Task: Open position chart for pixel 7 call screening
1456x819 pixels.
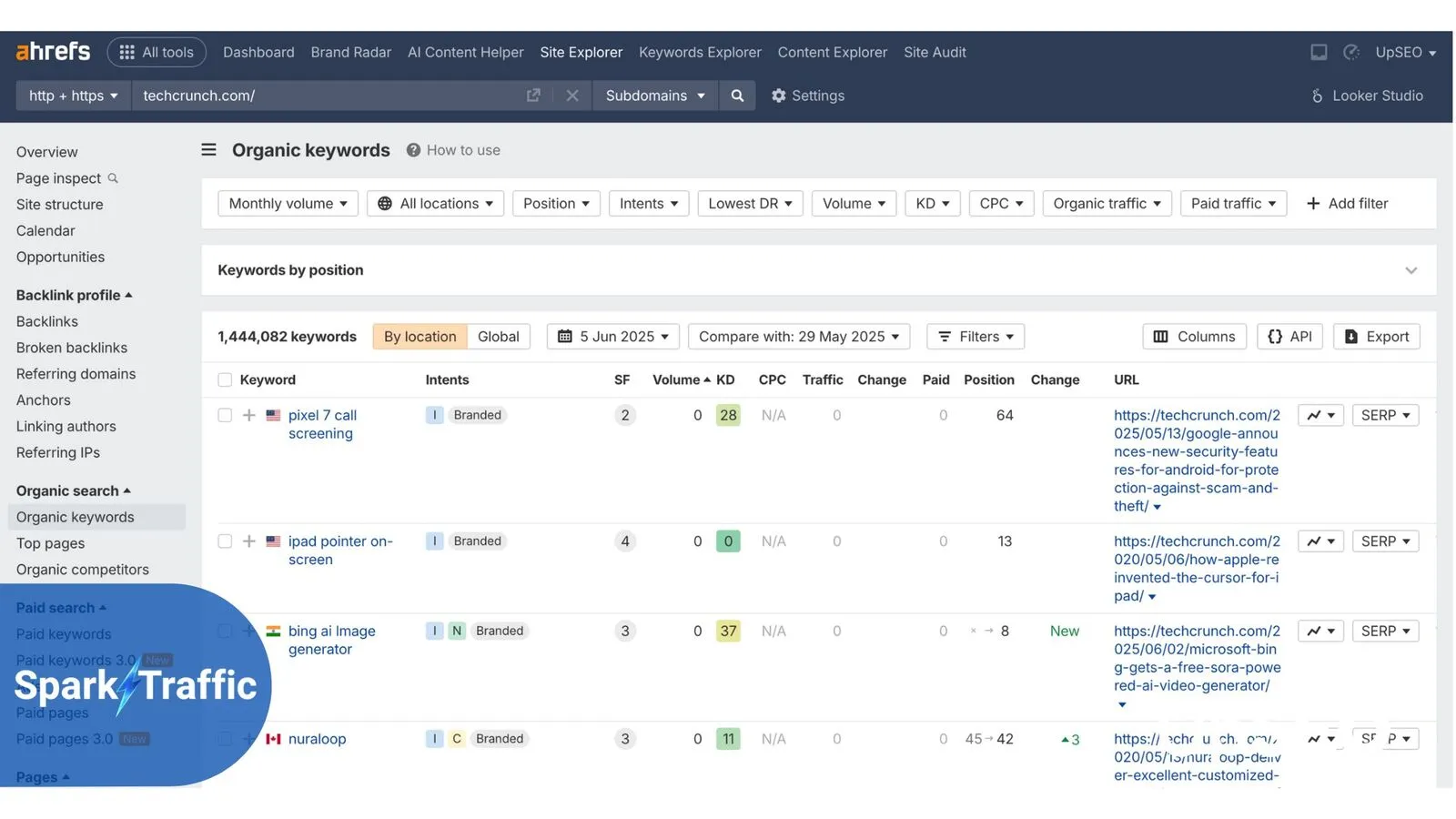Action: (x=1320, y=415)
